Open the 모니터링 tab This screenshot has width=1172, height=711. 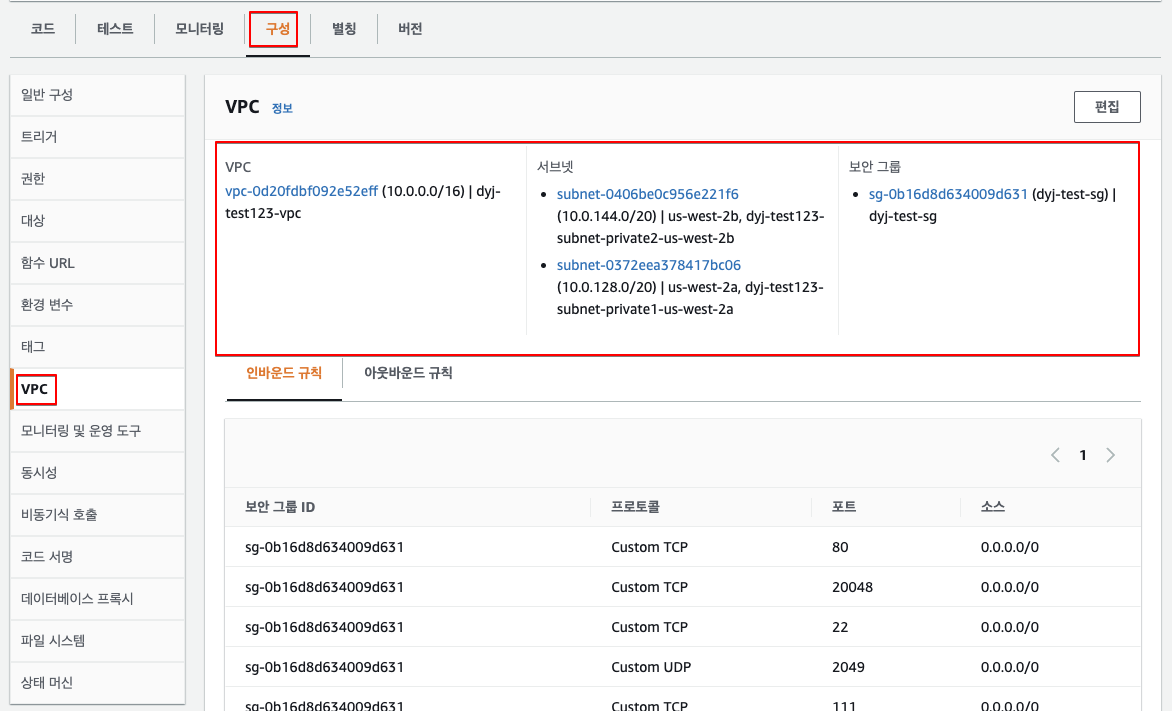(199, 29)
